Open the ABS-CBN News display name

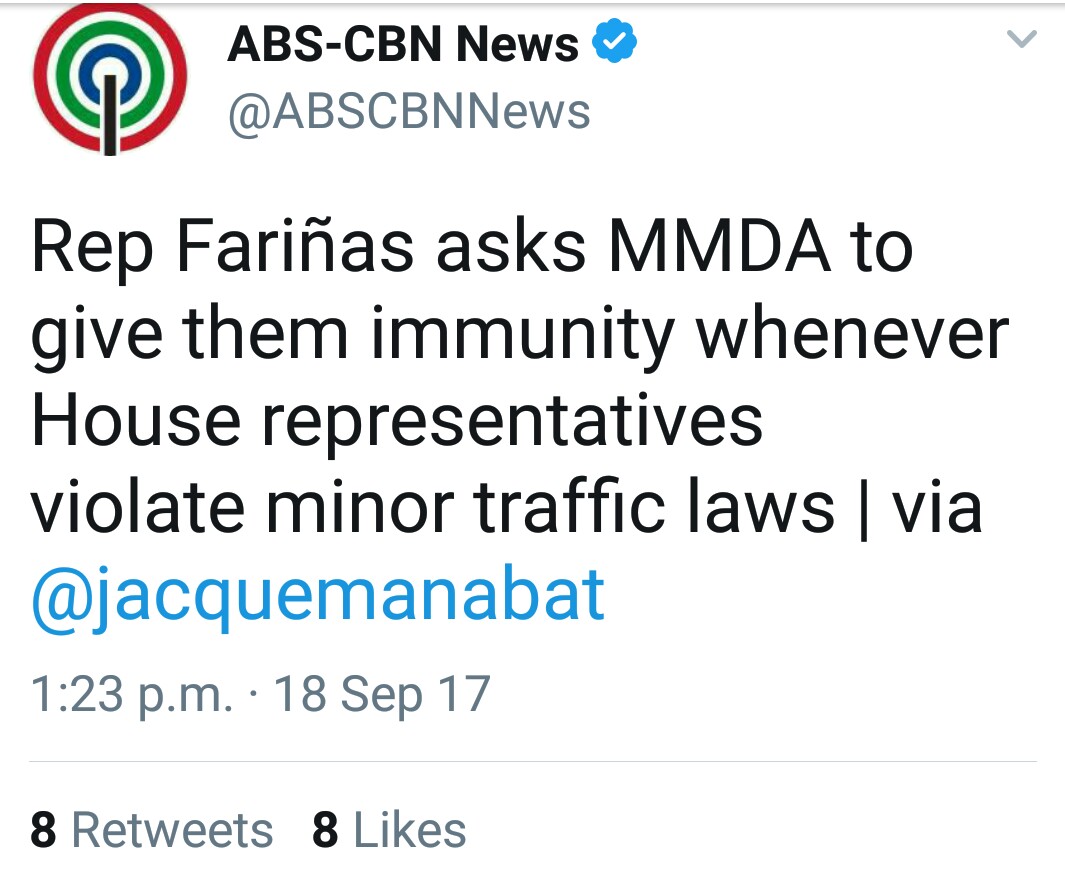(x=402, y=46)
